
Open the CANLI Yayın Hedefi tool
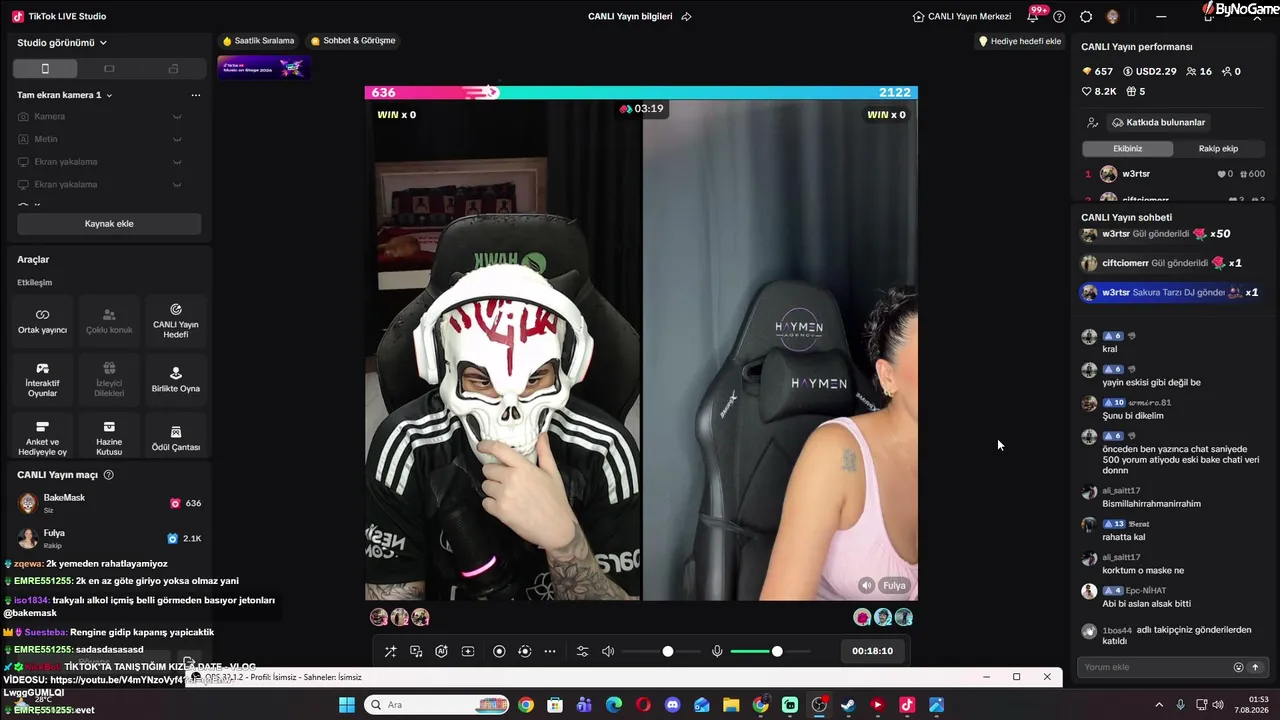coord(176,321)
